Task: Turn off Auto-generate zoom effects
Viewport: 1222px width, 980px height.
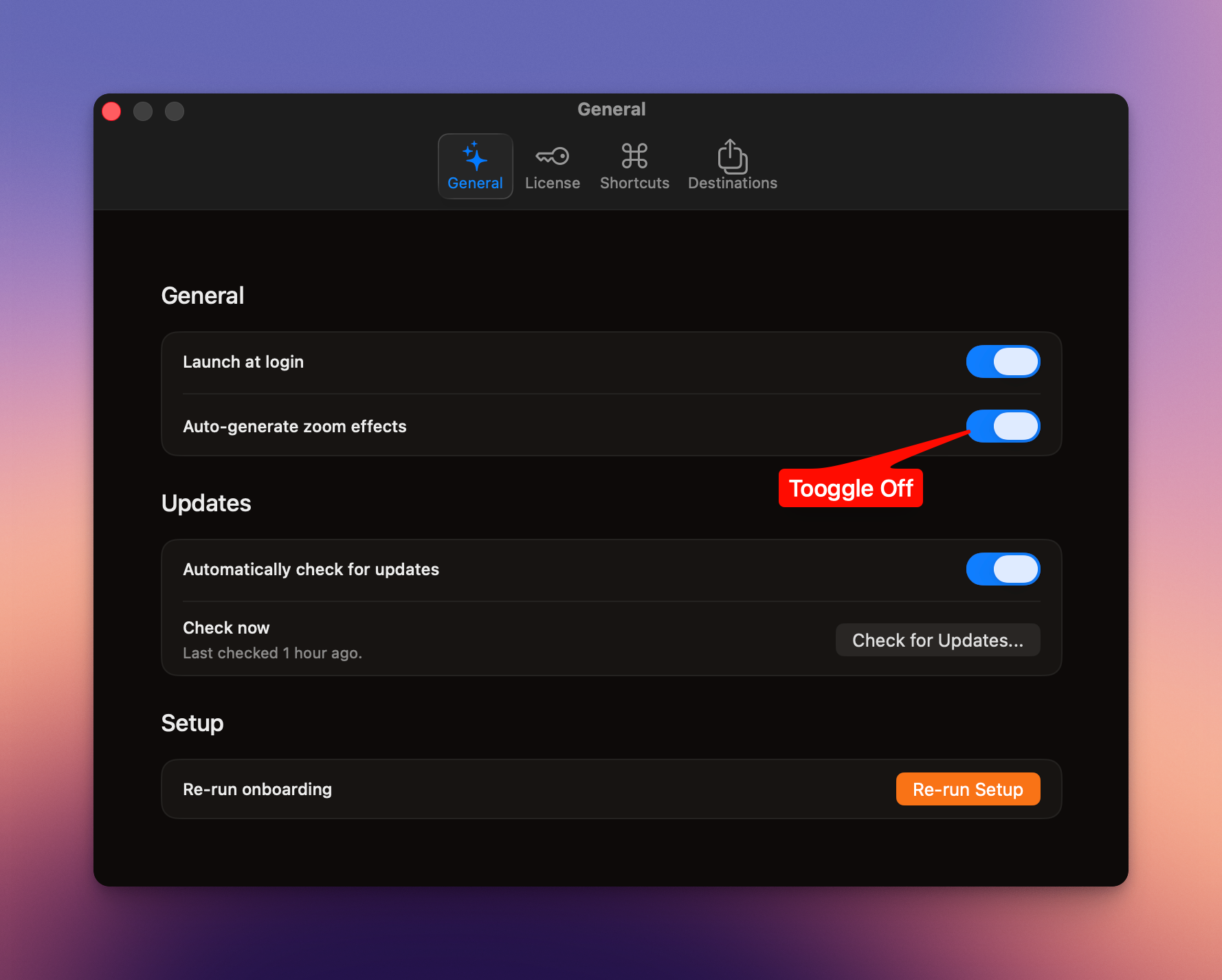Action: pyautogui.click(x=1003, y=426)
